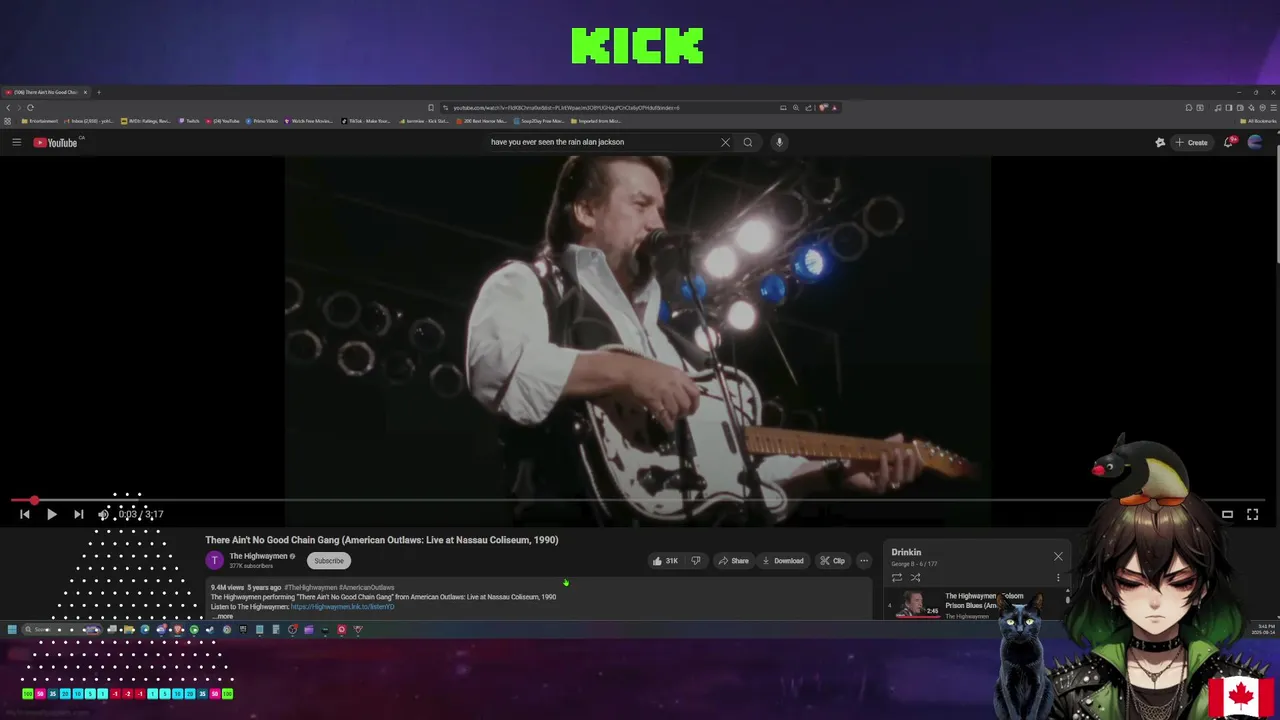Open the account avatar menu
The width and height of the screenshot is (1280, 720).
1255,142
